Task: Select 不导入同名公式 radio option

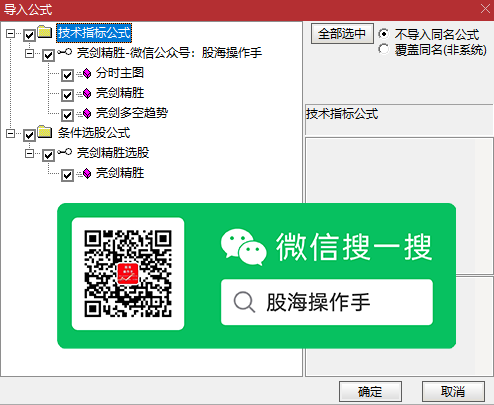Action: tap(384, 34)
